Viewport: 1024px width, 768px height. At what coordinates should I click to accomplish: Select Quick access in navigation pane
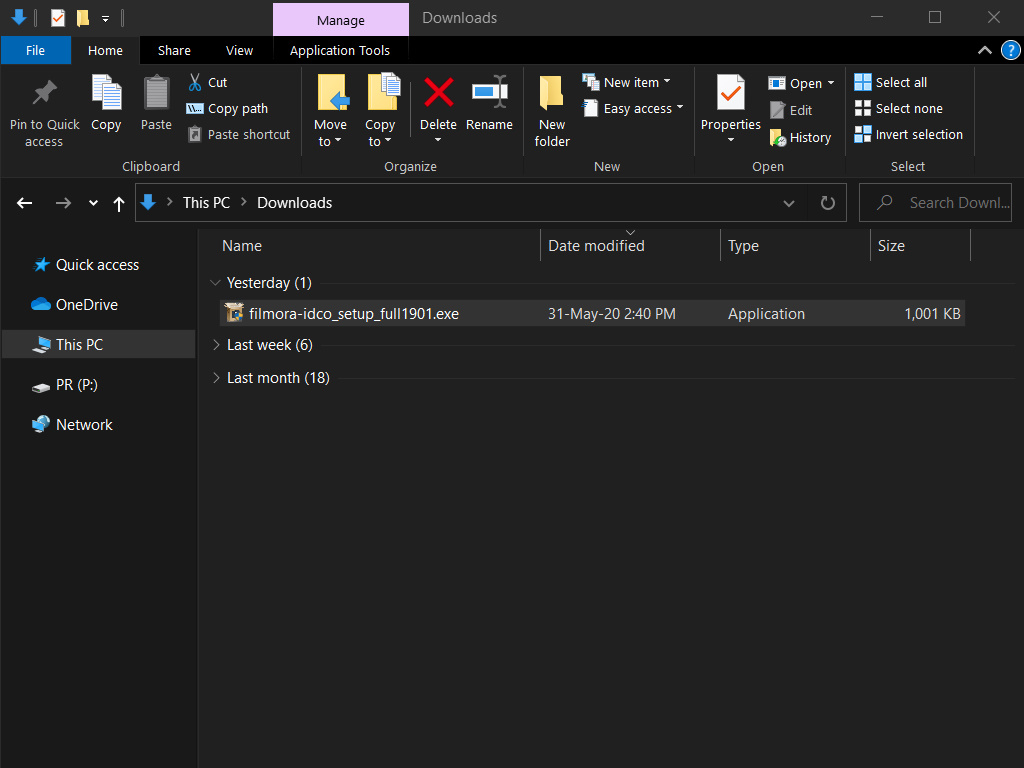97,264
